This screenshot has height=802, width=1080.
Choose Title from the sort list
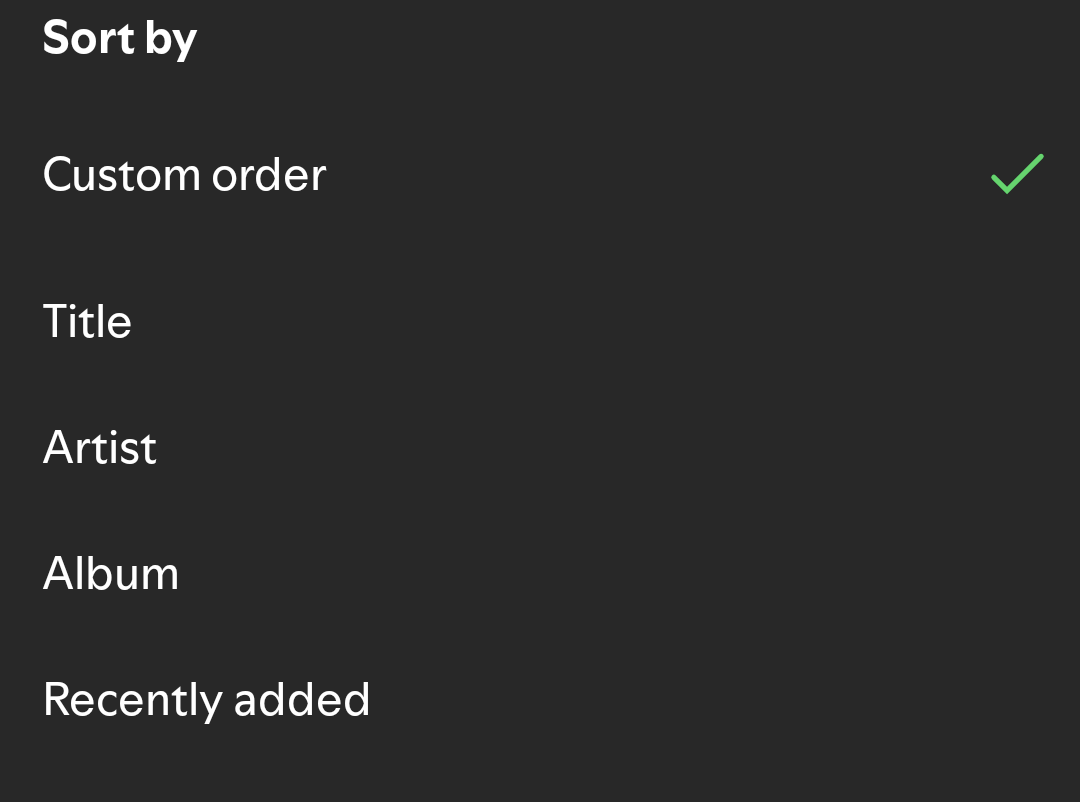coord(87,322)
